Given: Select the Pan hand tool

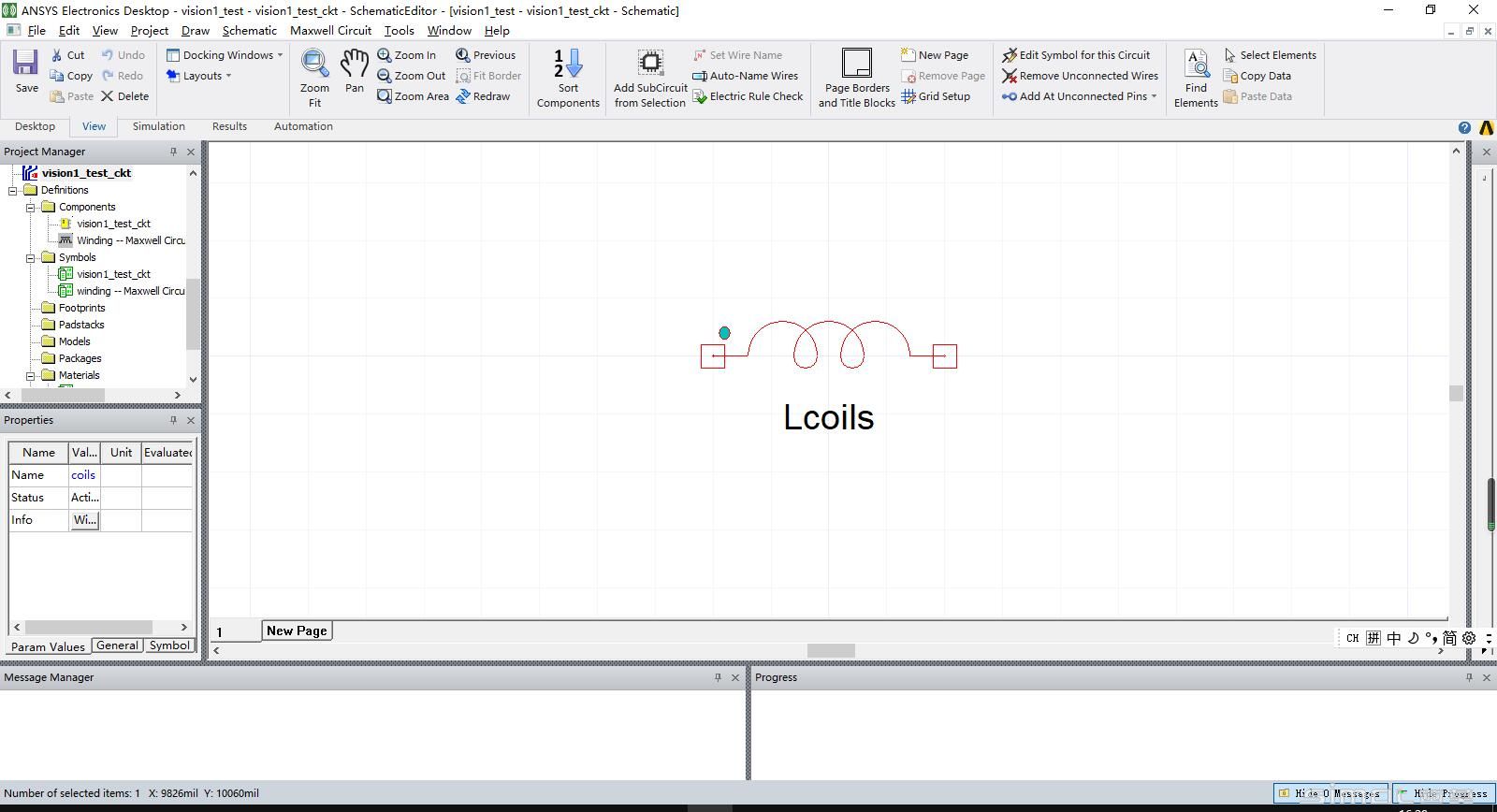Looking at the screenshot, I should tap(355, 71).
